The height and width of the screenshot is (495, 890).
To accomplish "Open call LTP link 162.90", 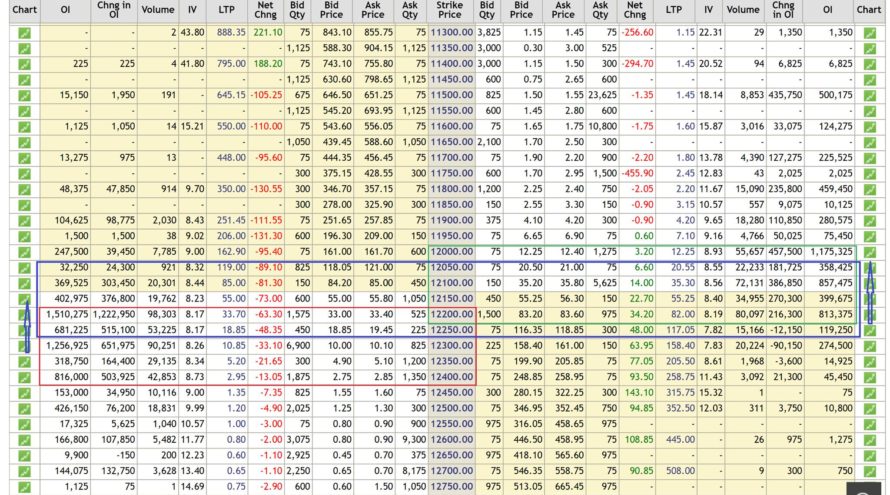I will (x=231, y=251).
